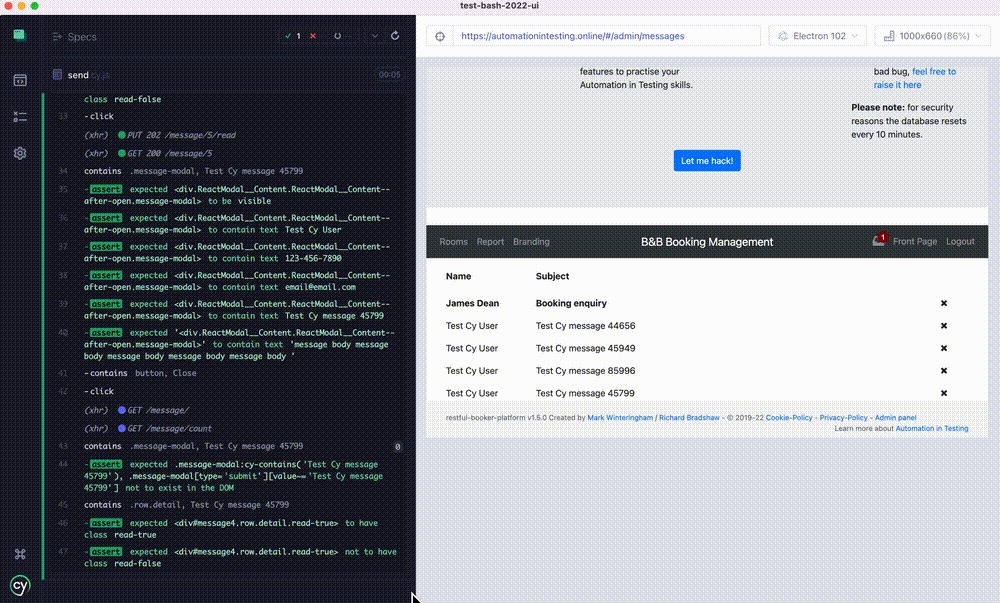
Task: Delete the James Dean message with the X
Action: pos(944,303)
